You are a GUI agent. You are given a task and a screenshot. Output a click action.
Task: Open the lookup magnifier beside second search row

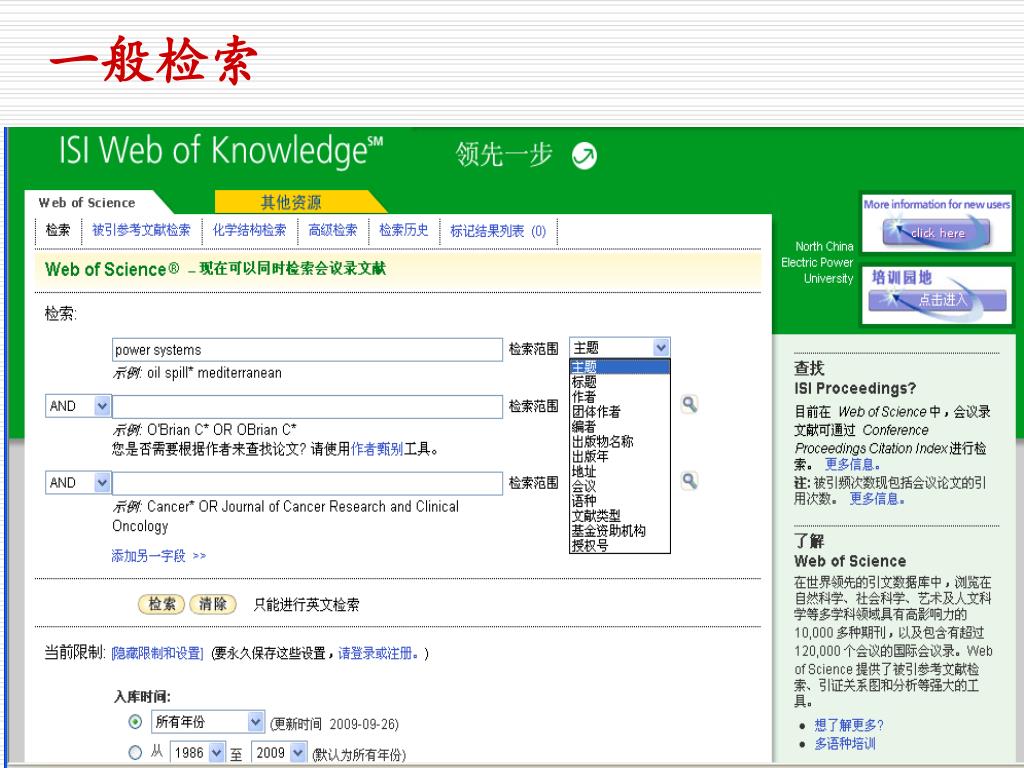click(689, 404)
